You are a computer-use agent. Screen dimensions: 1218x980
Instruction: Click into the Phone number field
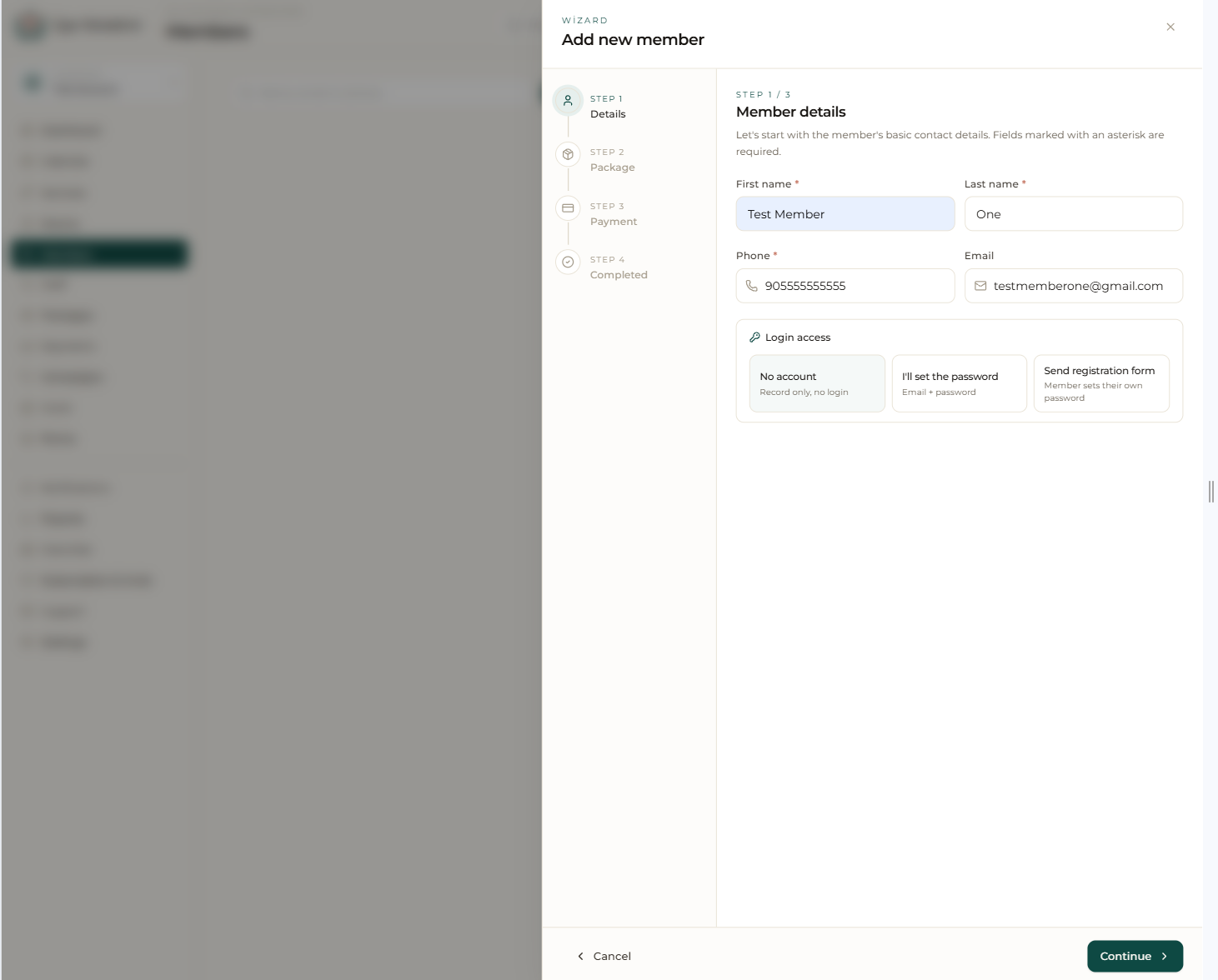coord(845,286)
